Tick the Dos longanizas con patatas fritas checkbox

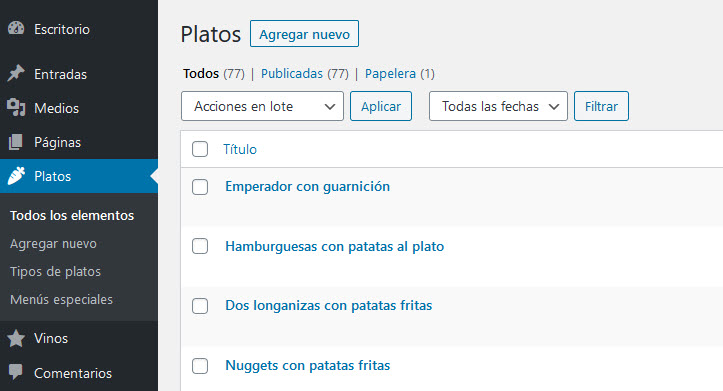tap(200, 306)
